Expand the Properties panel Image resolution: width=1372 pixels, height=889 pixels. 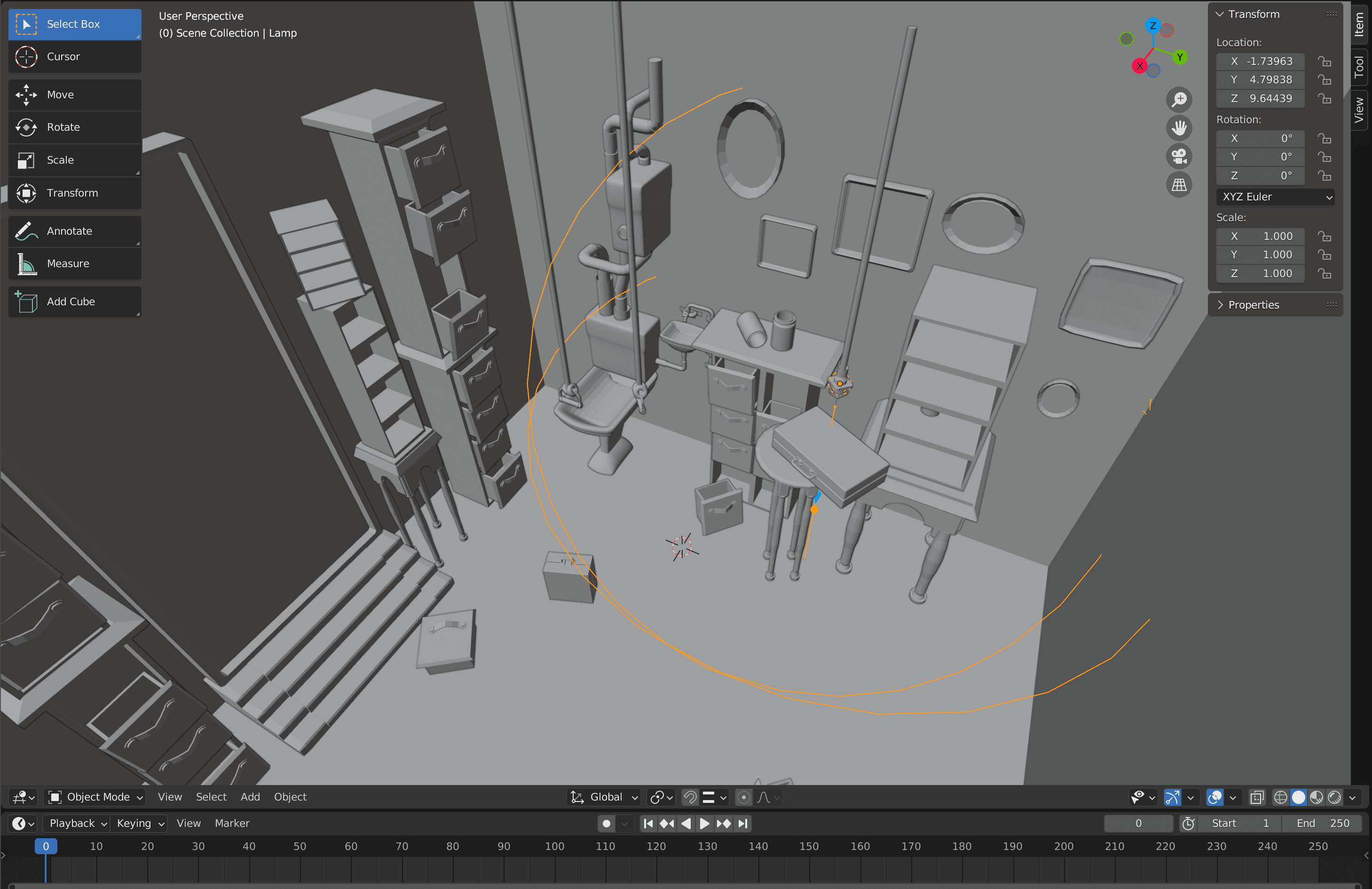tap(1253, 305)
